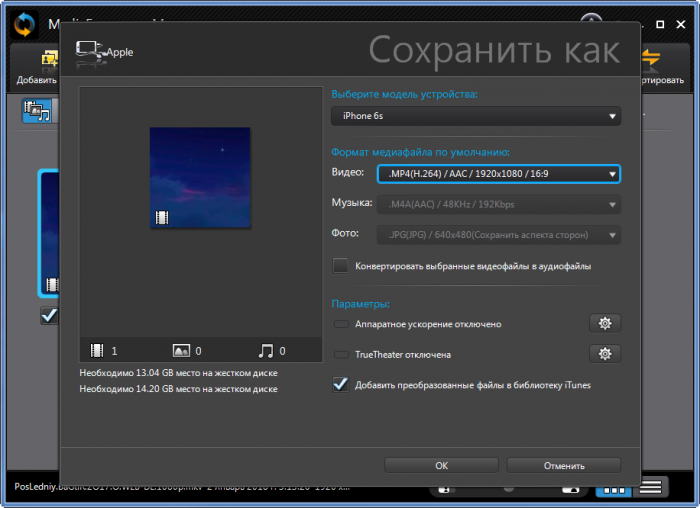
Task: Uncheck adding converted files to iTunes library
Action: click(341, 384)
